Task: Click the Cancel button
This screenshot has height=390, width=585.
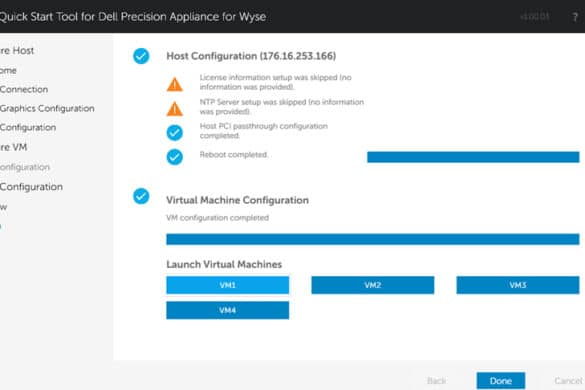Action: click(x=568, y=381)
